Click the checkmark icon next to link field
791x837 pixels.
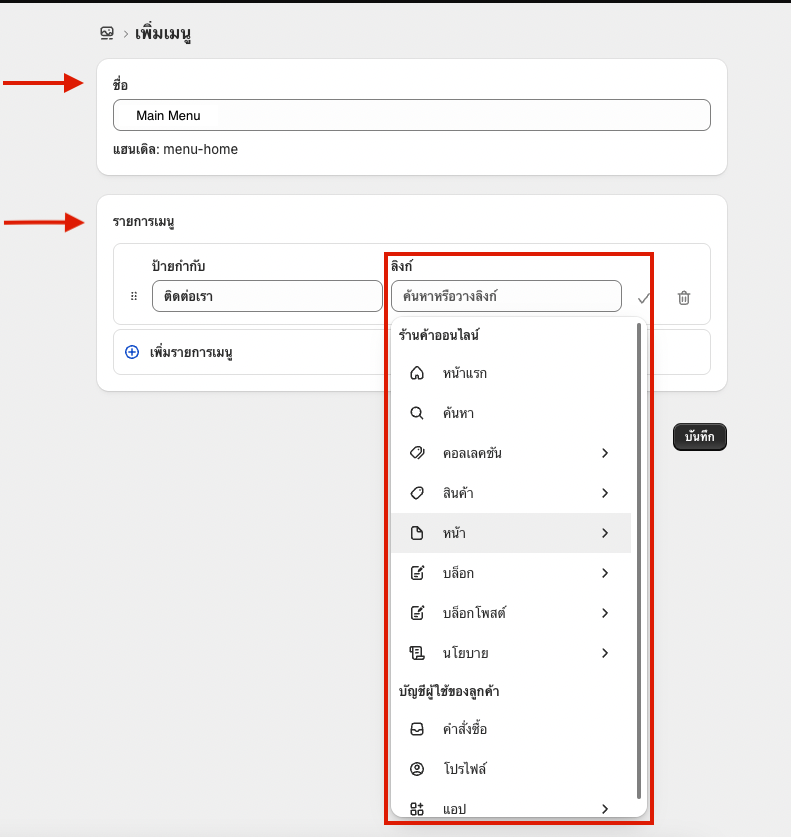644,298
